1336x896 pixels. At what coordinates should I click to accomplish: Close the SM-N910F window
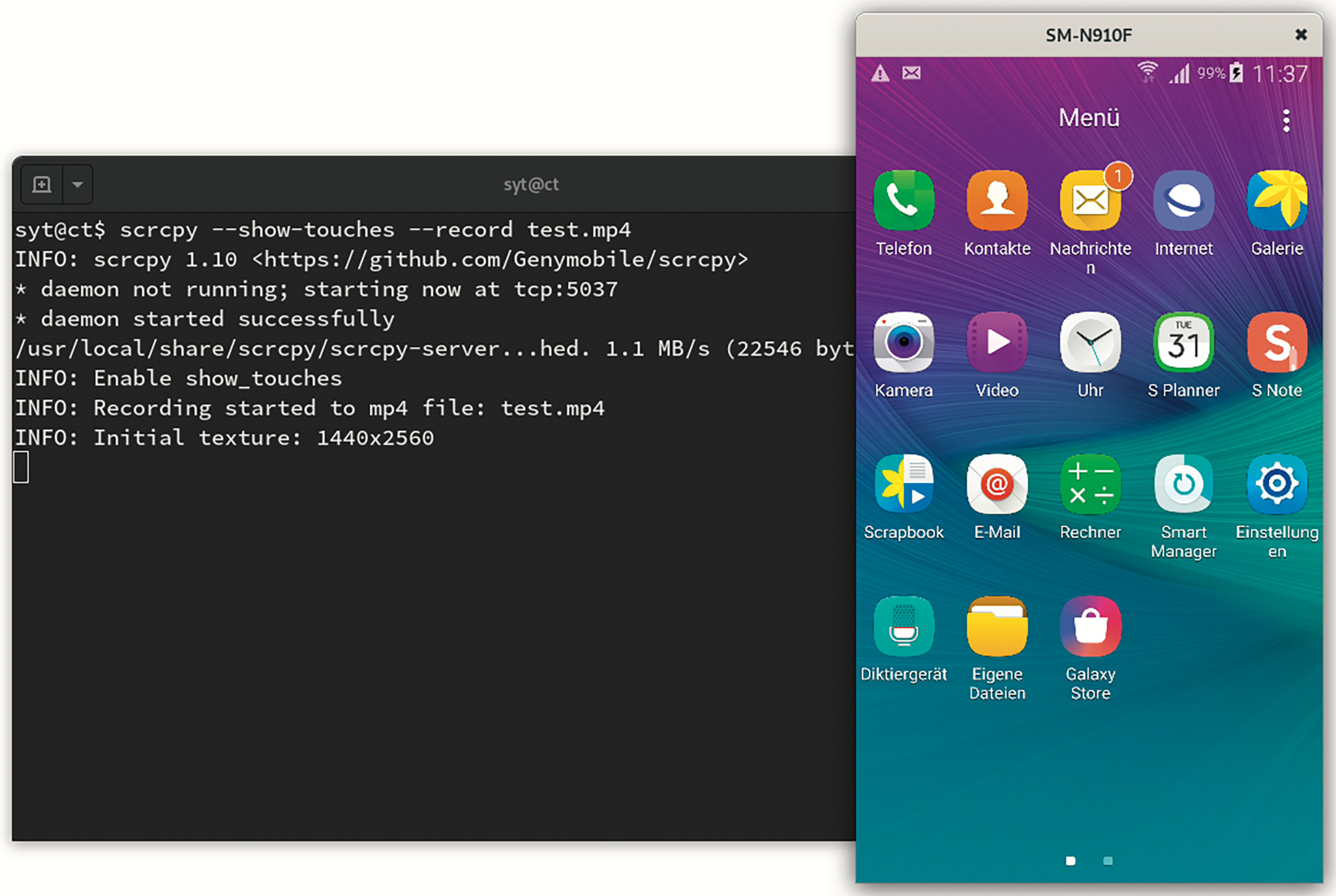[1301, 35]
